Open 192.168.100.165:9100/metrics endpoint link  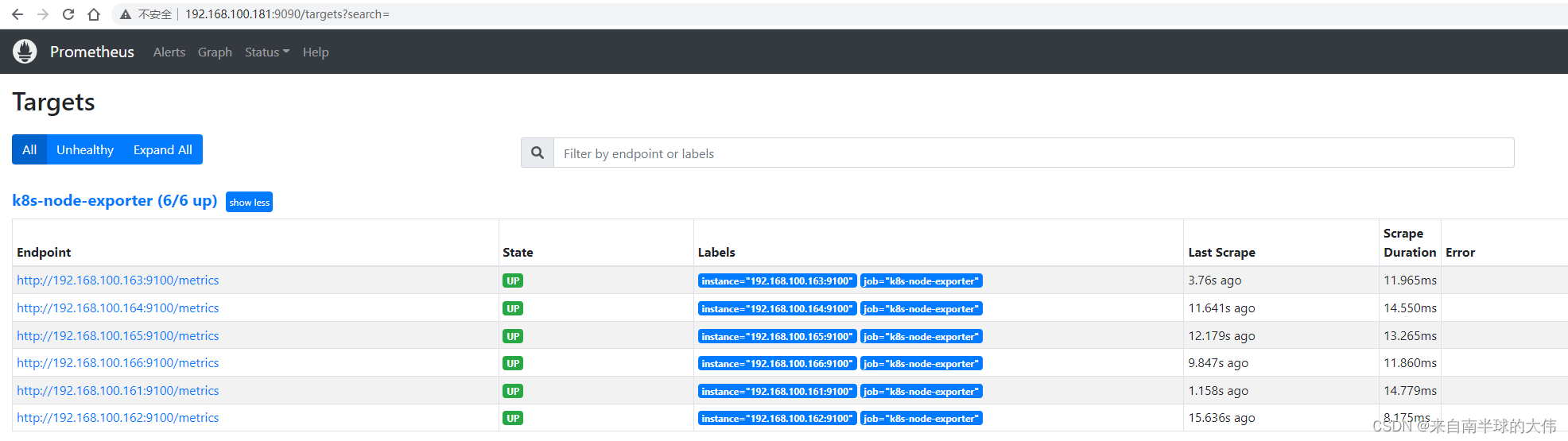coord(118,335)
